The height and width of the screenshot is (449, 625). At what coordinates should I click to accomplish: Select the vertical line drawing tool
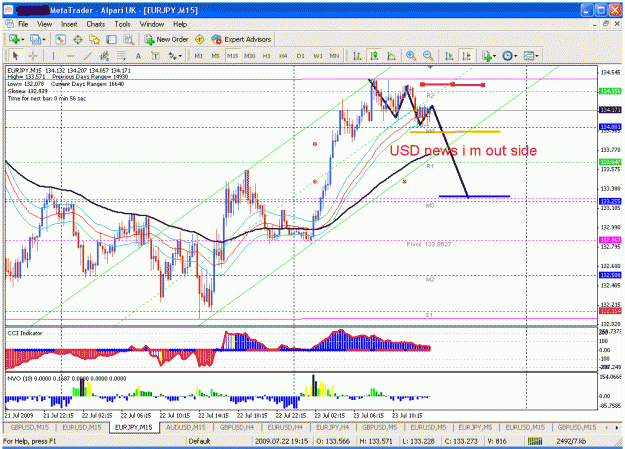coord(53,56)
